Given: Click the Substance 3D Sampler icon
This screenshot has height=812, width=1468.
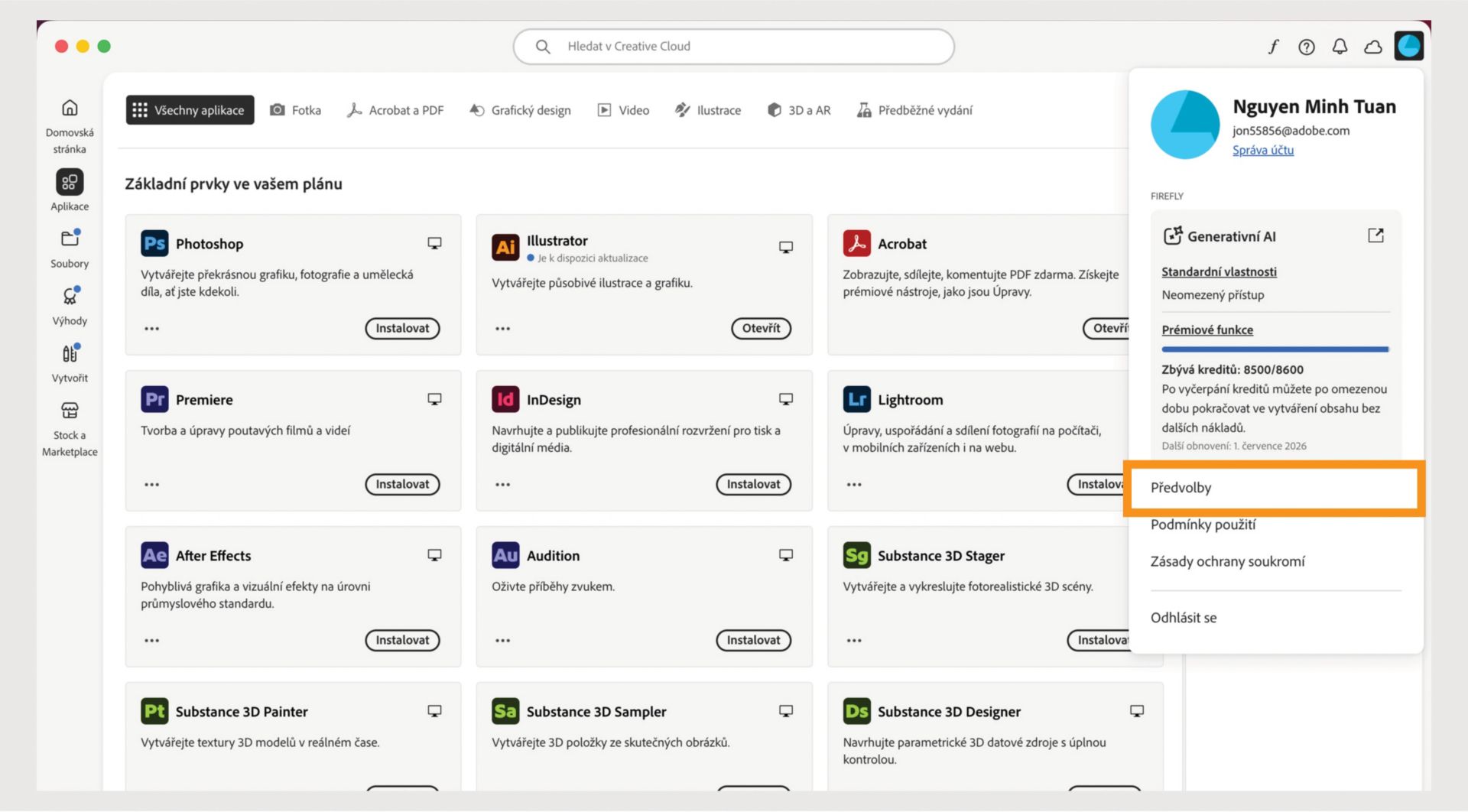Looking at the screenshot, I should coord(505,711).
